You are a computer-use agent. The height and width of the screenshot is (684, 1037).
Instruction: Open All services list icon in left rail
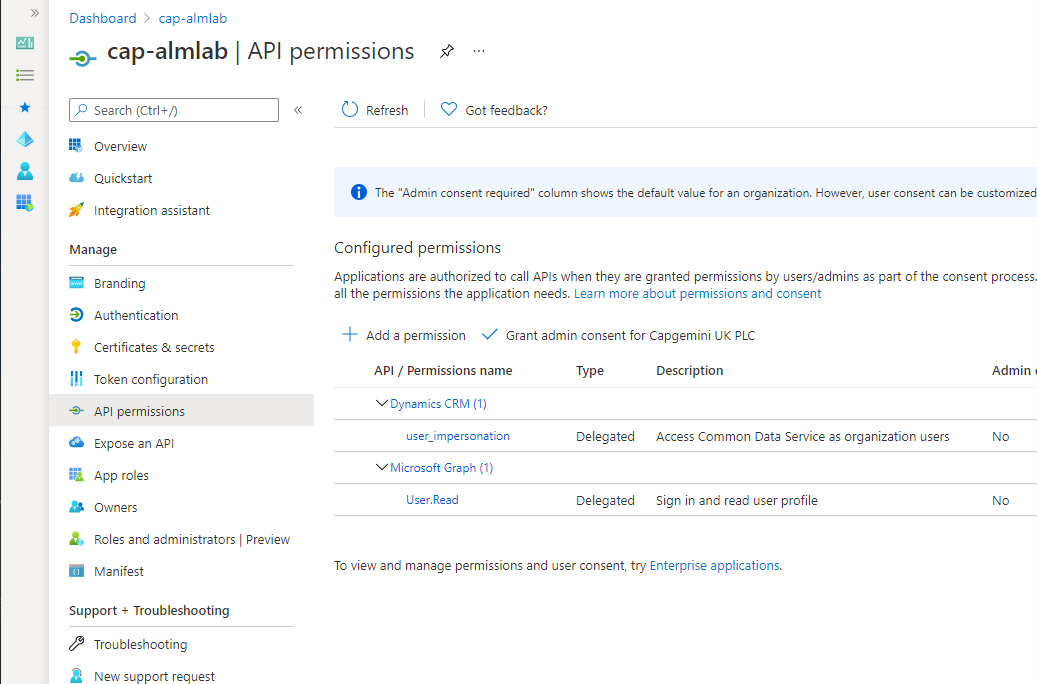click(x=25, y=75)
